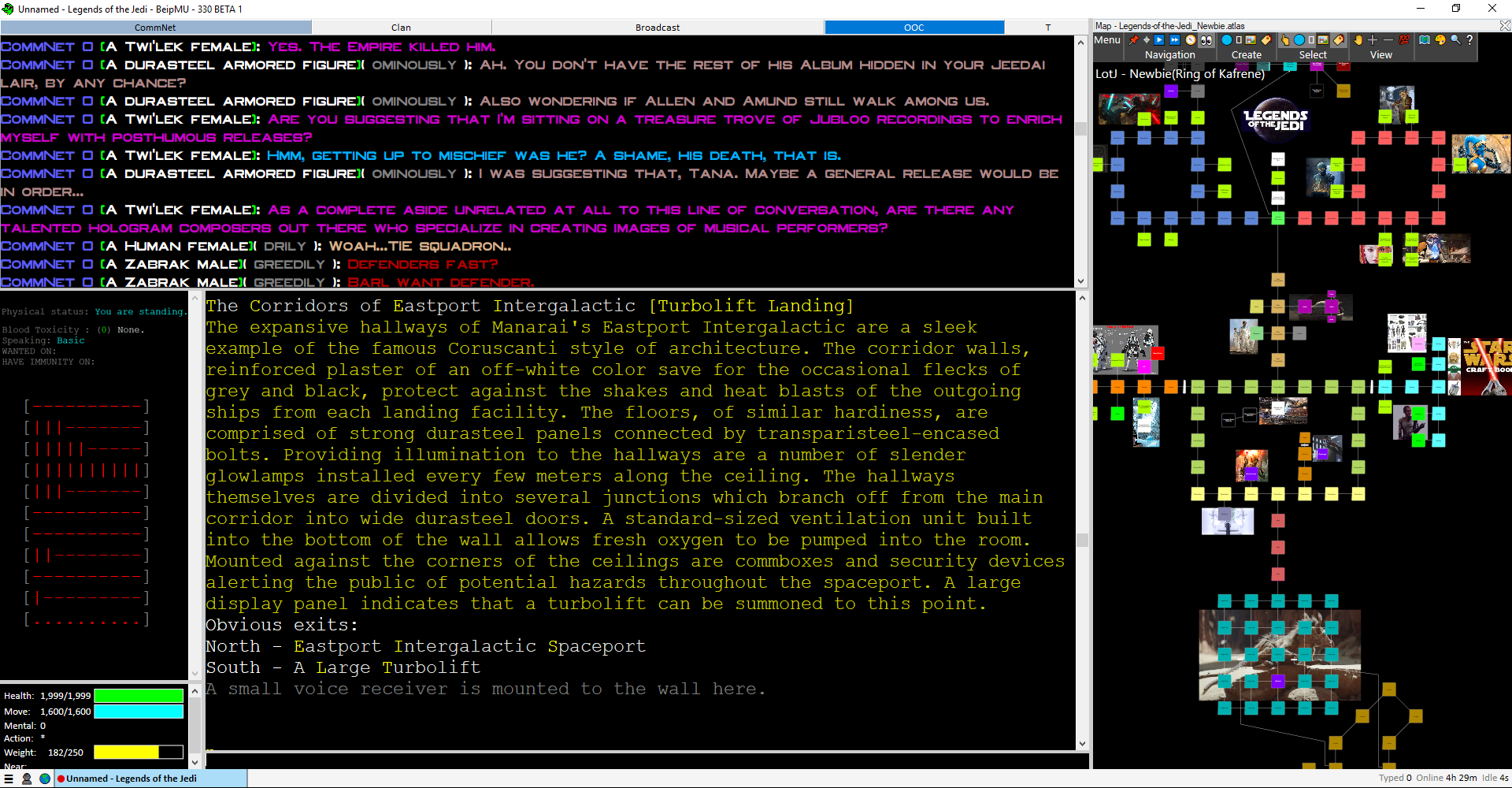Toggle image selection in Select group

tap(1323, 40)
